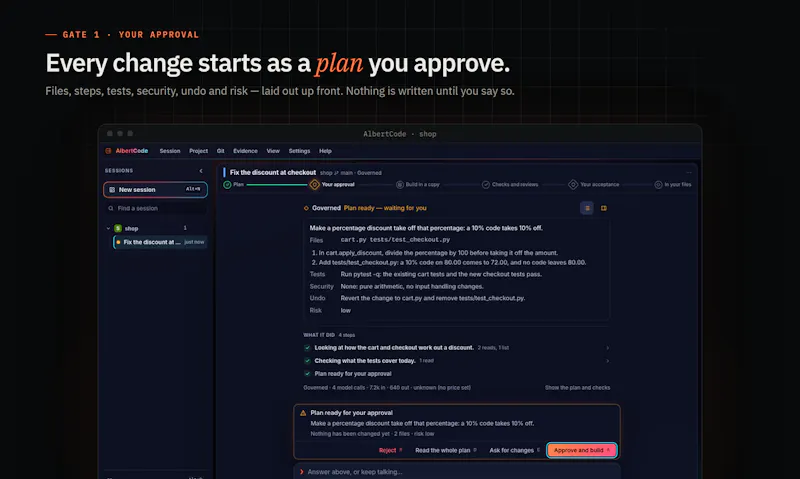
Task: Collapse the Sessions sidebar chevron
Action: coord(201,171)
